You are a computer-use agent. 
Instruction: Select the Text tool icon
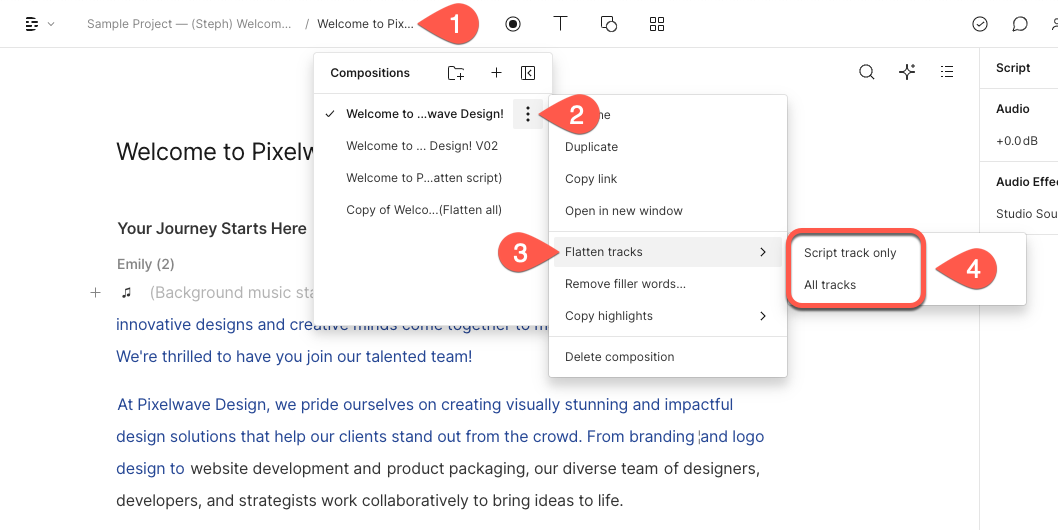[x=560, y=24]
